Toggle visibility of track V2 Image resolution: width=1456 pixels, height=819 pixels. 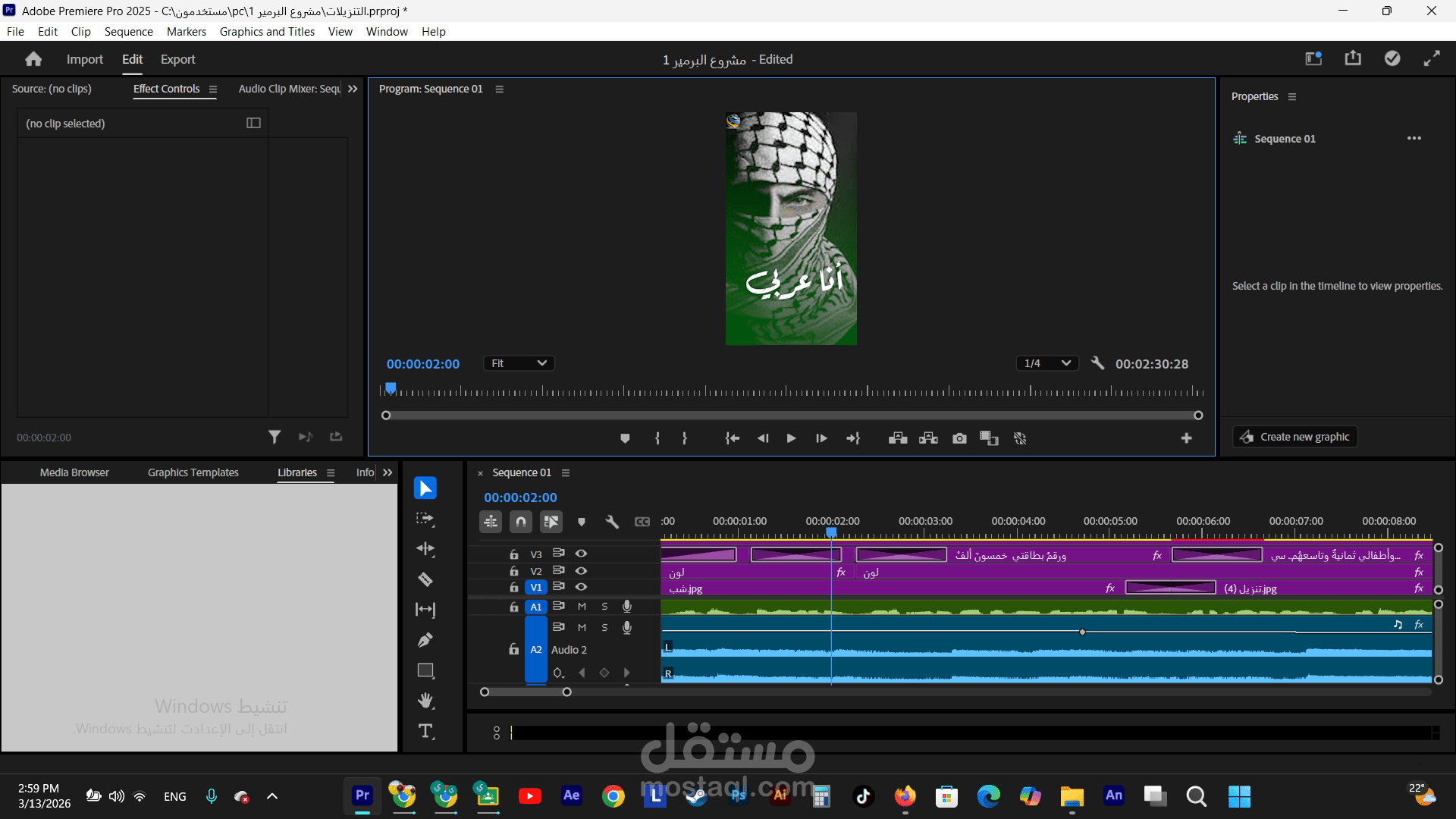pyautogui.click(x=581, y=571)
